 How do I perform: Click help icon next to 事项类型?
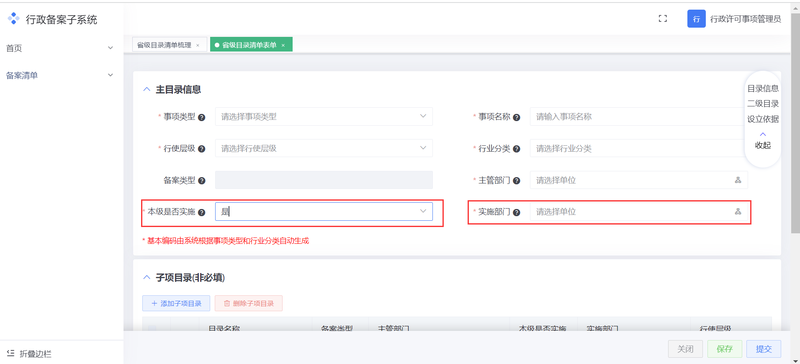(202, 117)
